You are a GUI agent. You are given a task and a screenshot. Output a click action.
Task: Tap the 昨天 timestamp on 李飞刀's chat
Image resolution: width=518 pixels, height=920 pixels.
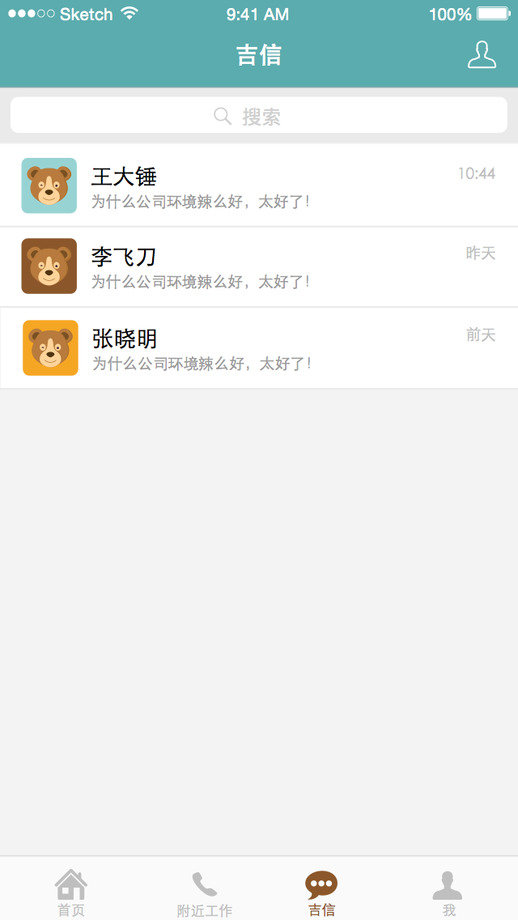pos(480,253)
